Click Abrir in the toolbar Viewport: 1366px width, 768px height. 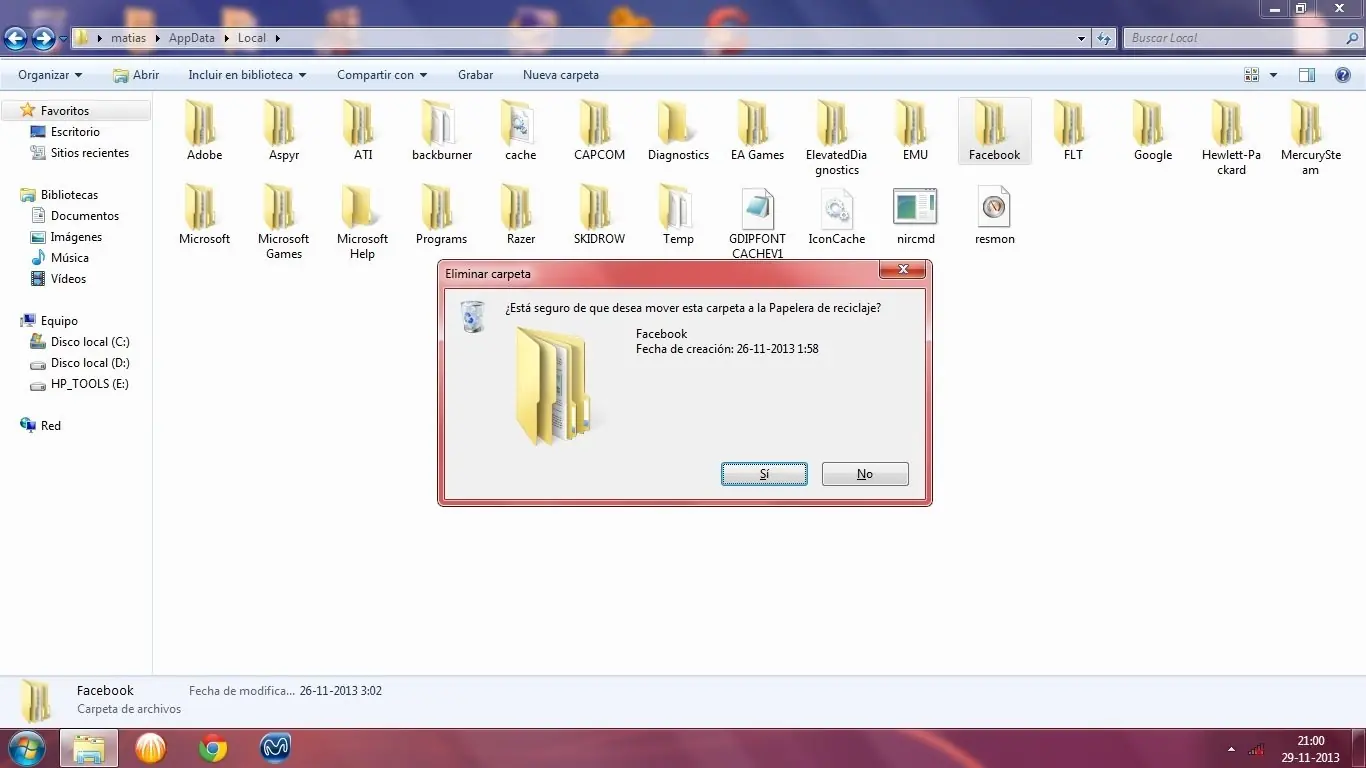[136, 75]
